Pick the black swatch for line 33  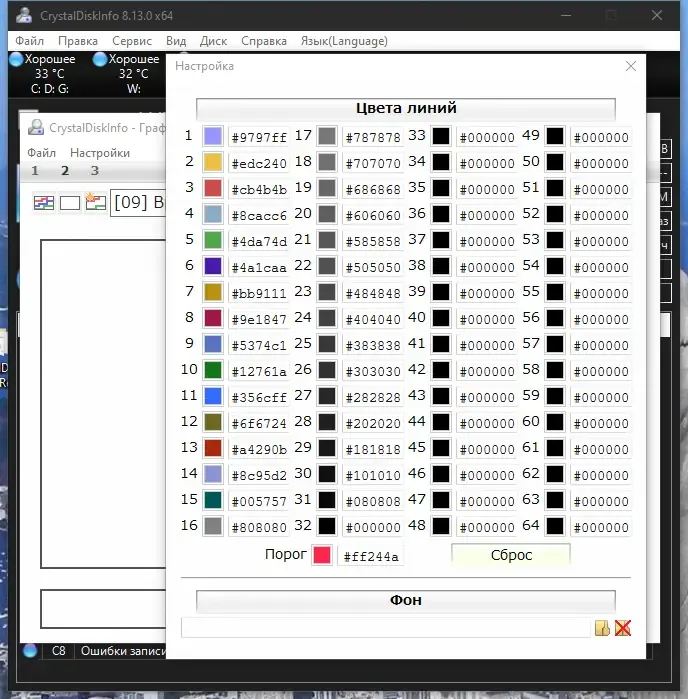click(441, 136)
